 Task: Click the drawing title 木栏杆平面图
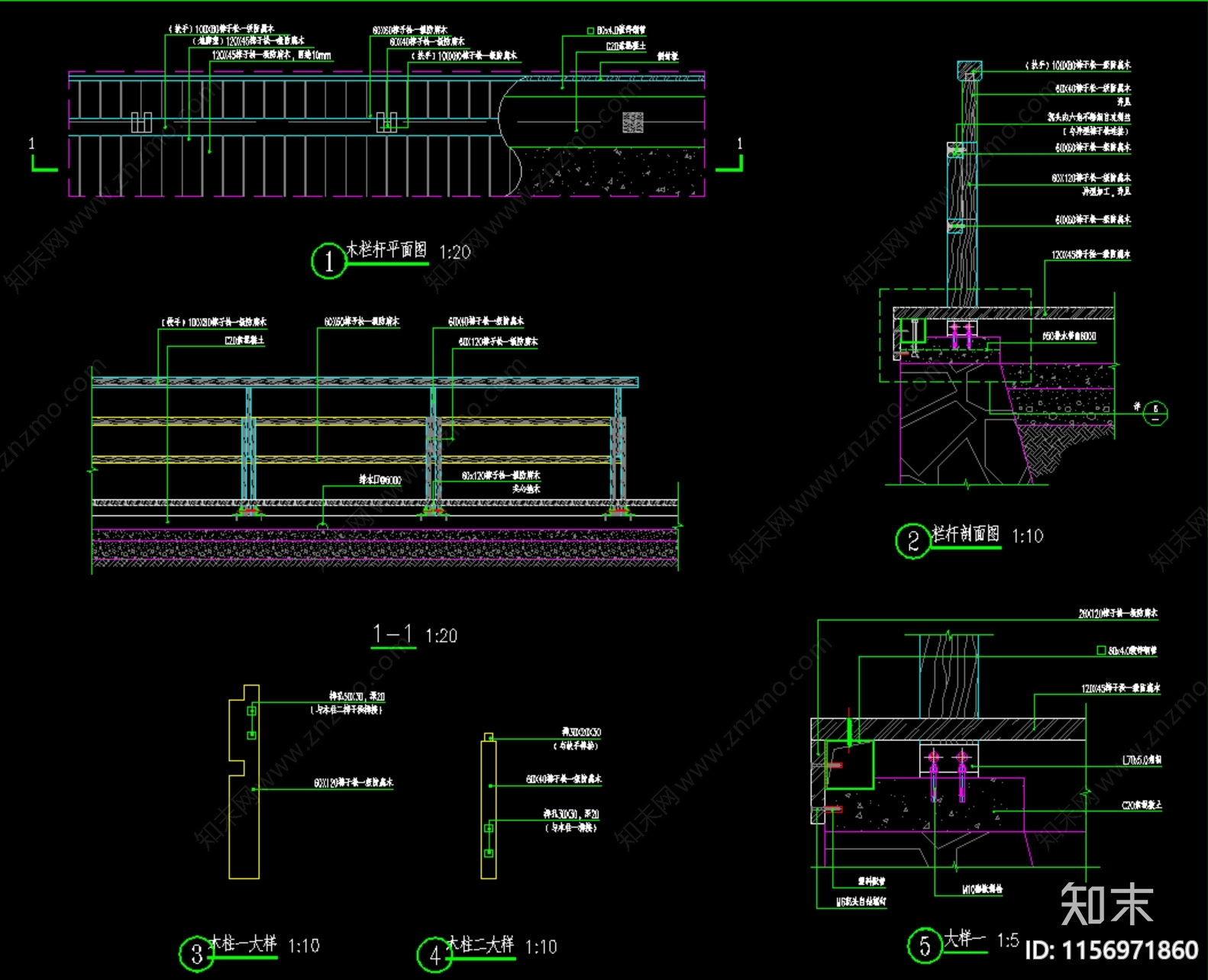coord(386,250)
